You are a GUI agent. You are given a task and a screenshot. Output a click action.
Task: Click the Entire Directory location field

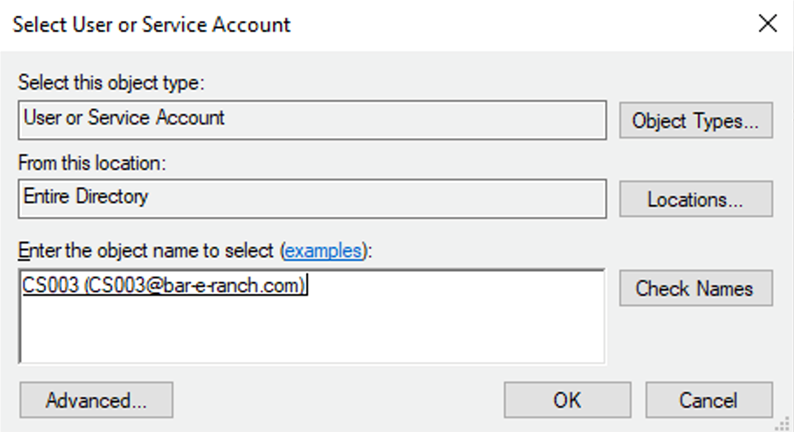coord(312,197)
